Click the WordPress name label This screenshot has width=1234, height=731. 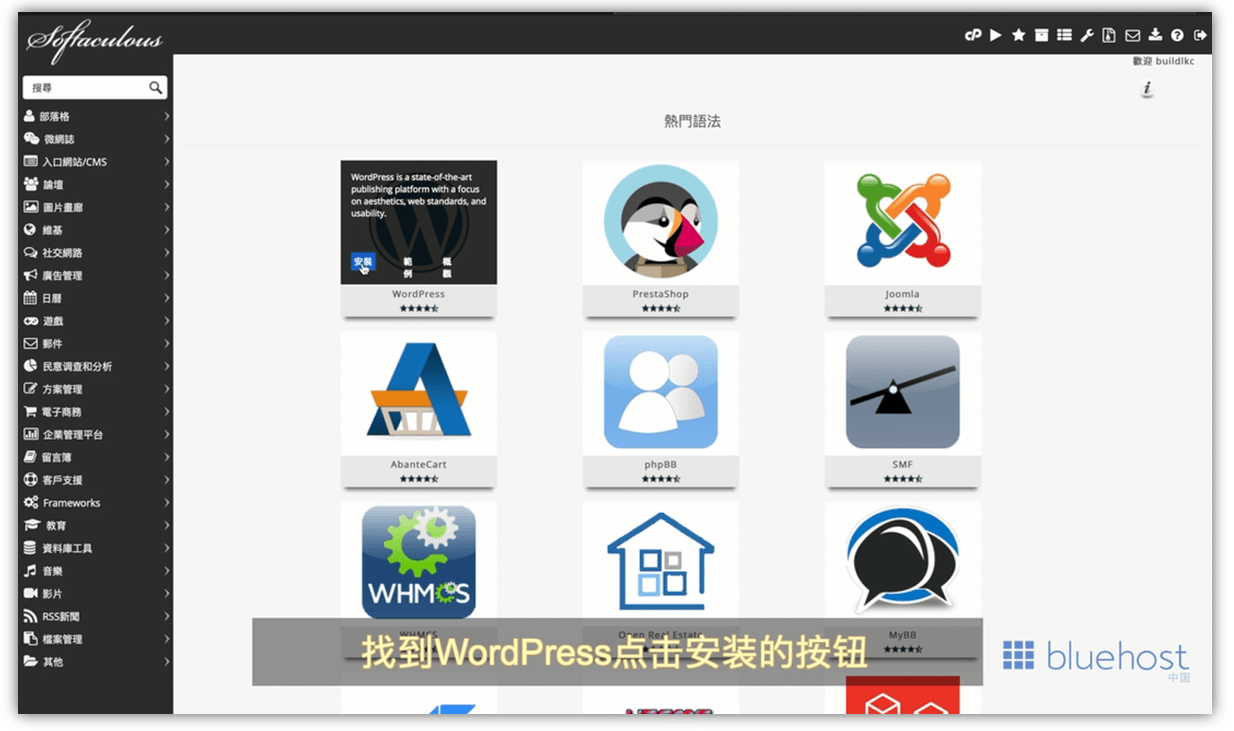(419, 294)
